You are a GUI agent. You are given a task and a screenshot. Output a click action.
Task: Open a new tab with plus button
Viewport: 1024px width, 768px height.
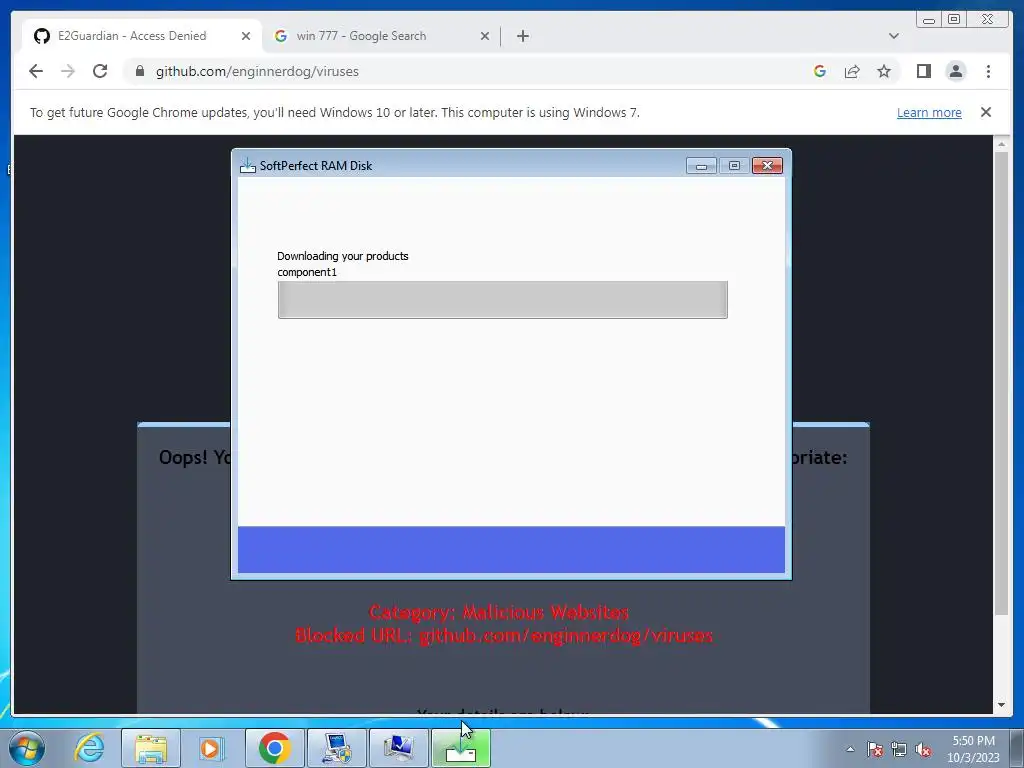click(522, 36)
